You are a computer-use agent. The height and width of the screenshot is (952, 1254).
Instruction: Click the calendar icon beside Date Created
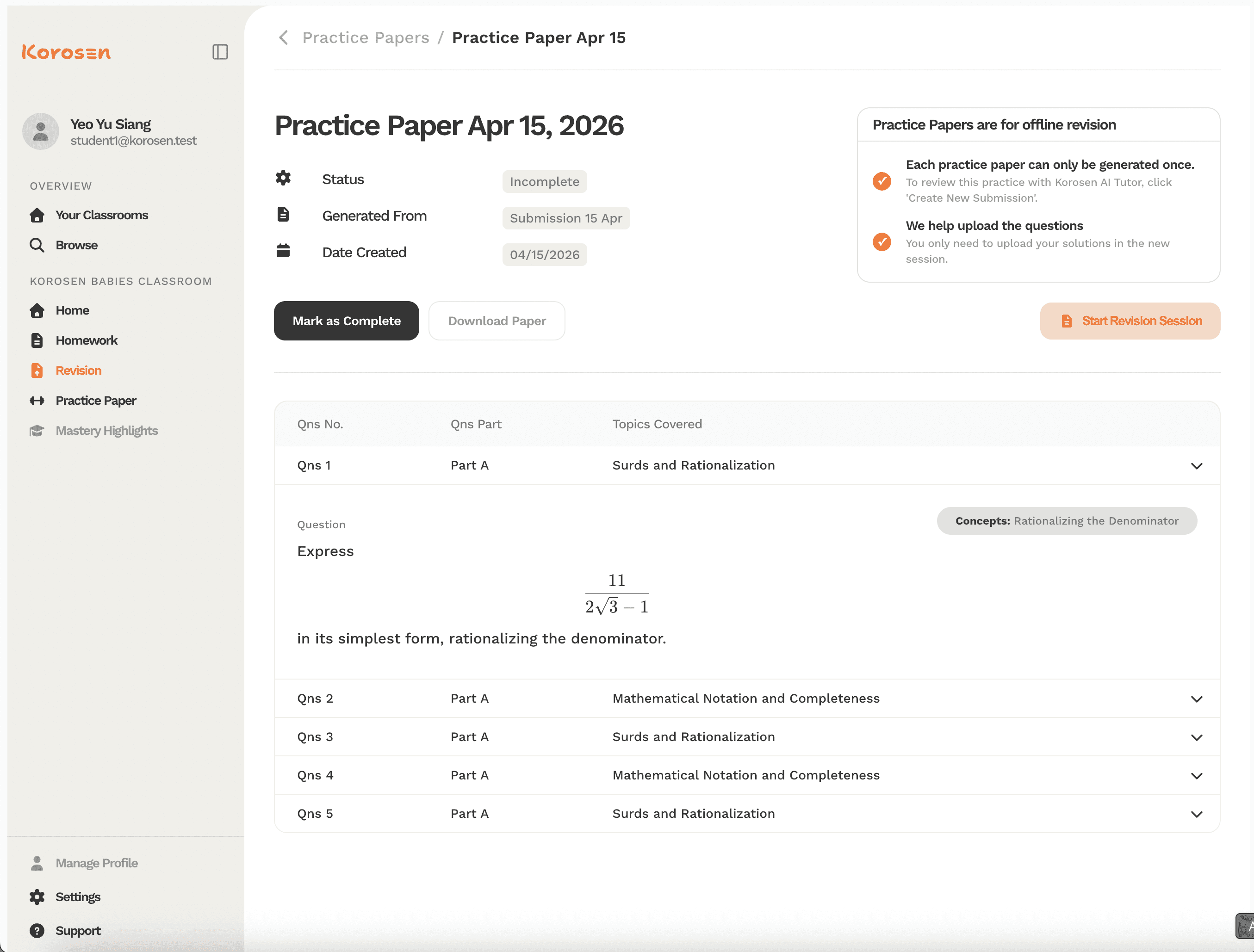(283, 250)
